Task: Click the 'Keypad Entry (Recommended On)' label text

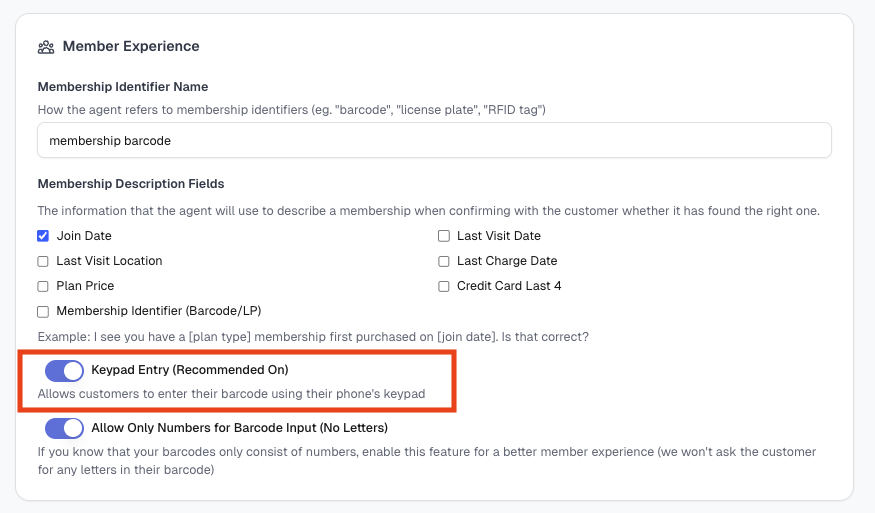Action: pyautogui.click(x=190, y=370)
